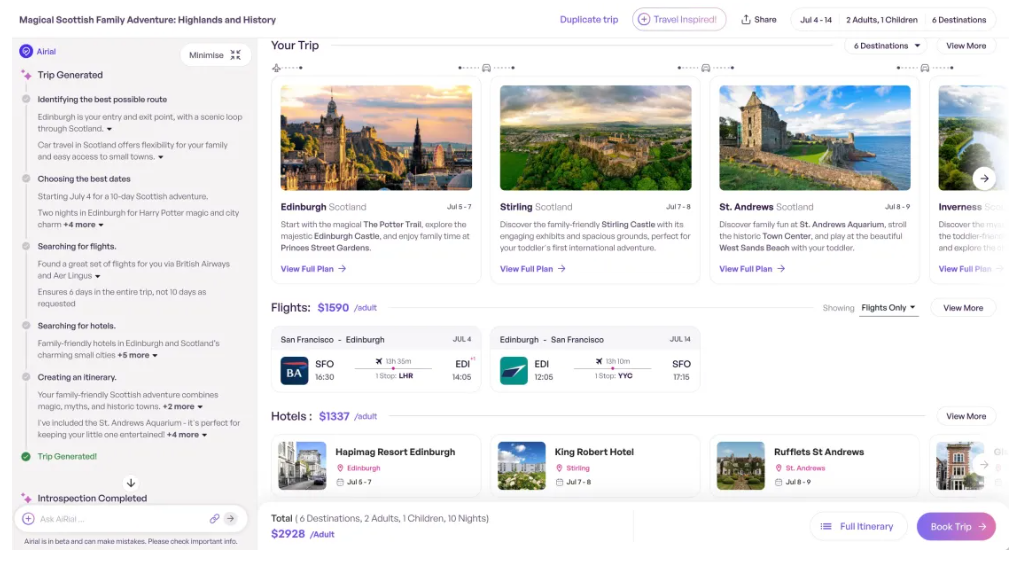Open the Flights Only showing dropdown
This screenshot has height=565, width=1025.
click(889, 308)
